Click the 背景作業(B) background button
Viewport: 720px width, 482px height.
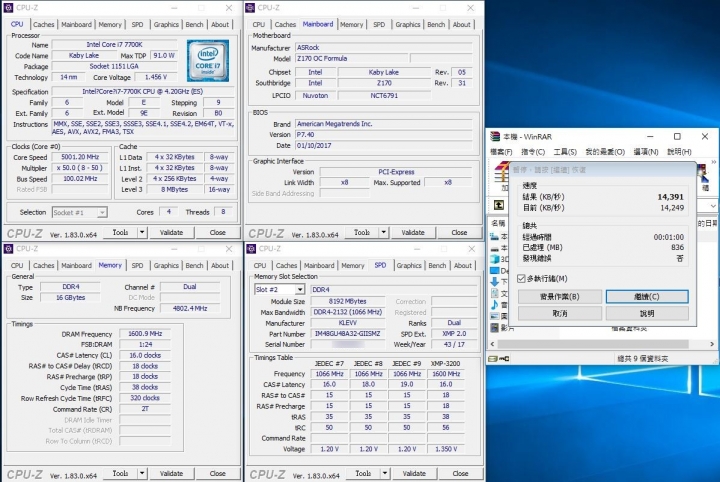pos(560,297)
